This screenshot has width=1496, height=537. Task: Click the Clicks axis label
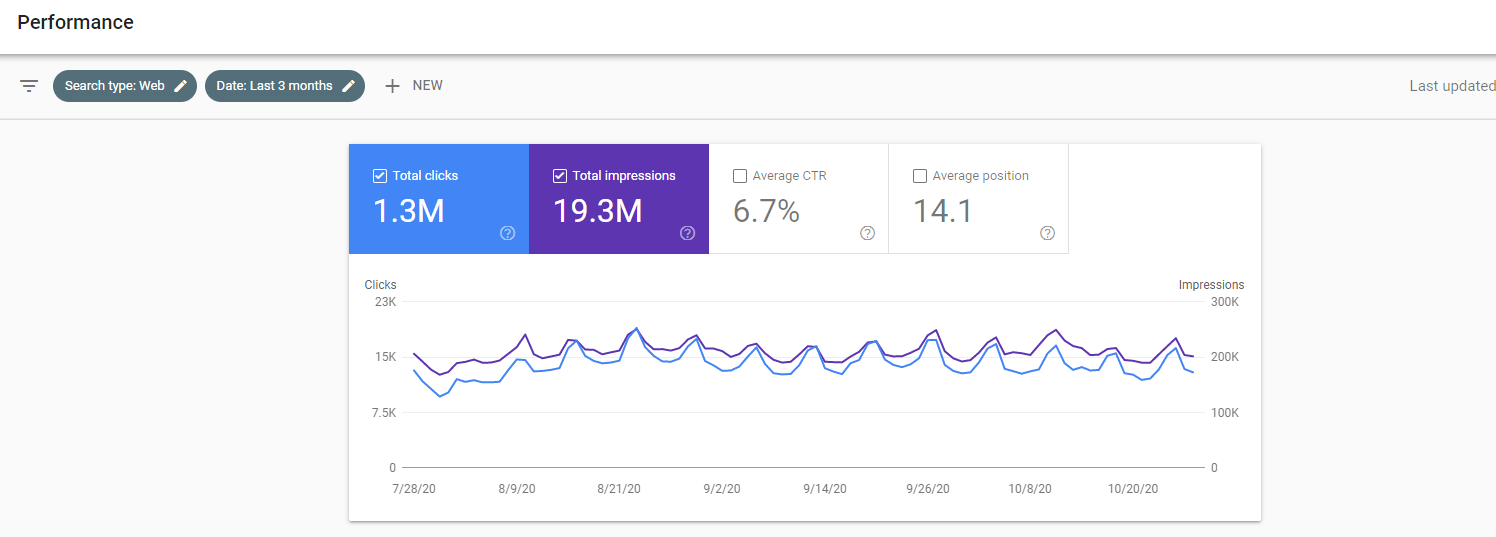coord(380,285)
